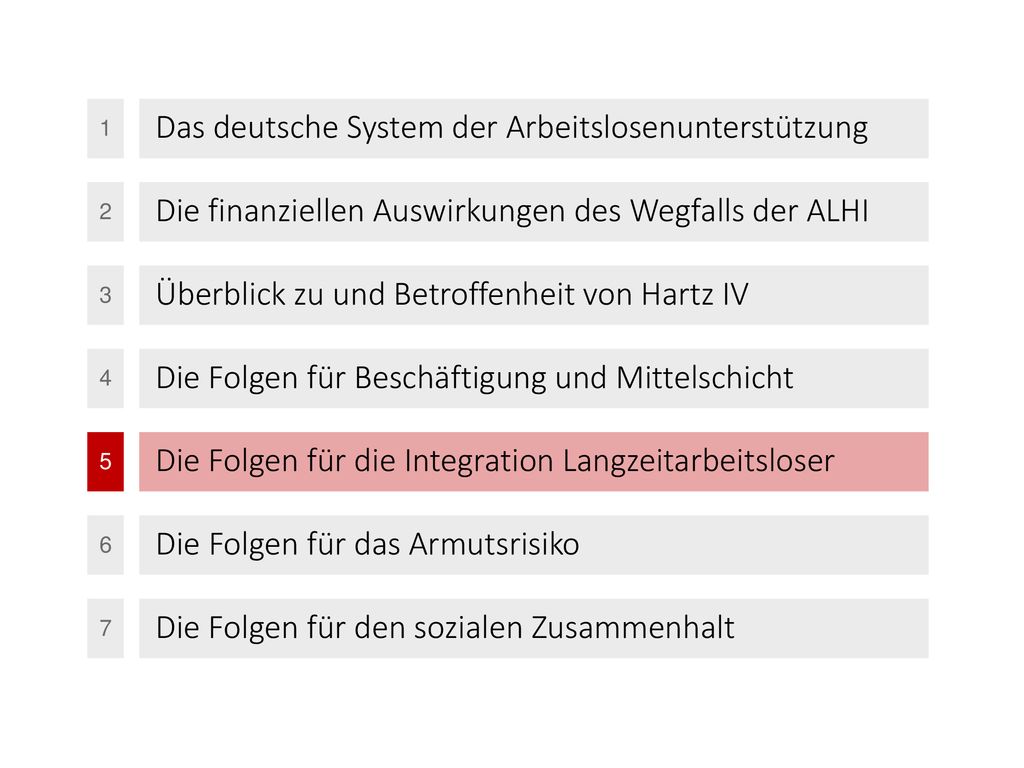Click the number 3 box
Screen dimensions: 1024x768
point(105,295)
